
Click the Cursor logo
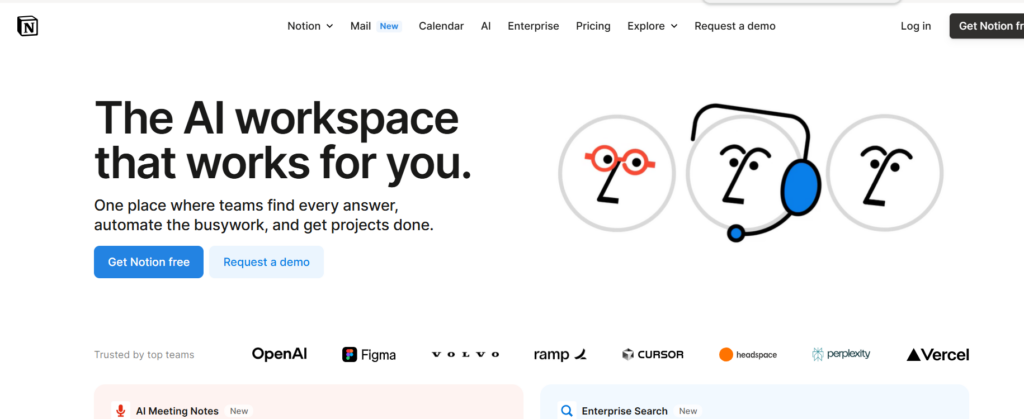[x=655, y=354]
